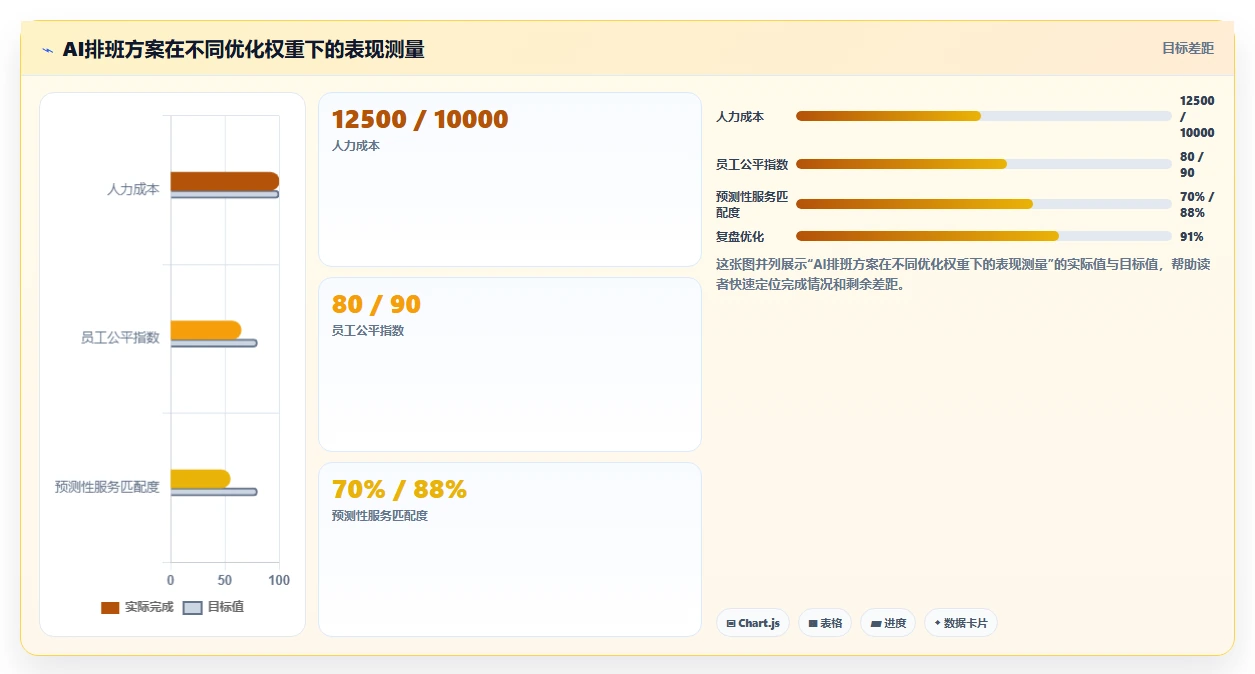Select the 70% / 88% data card

click(x=510, y=550)
